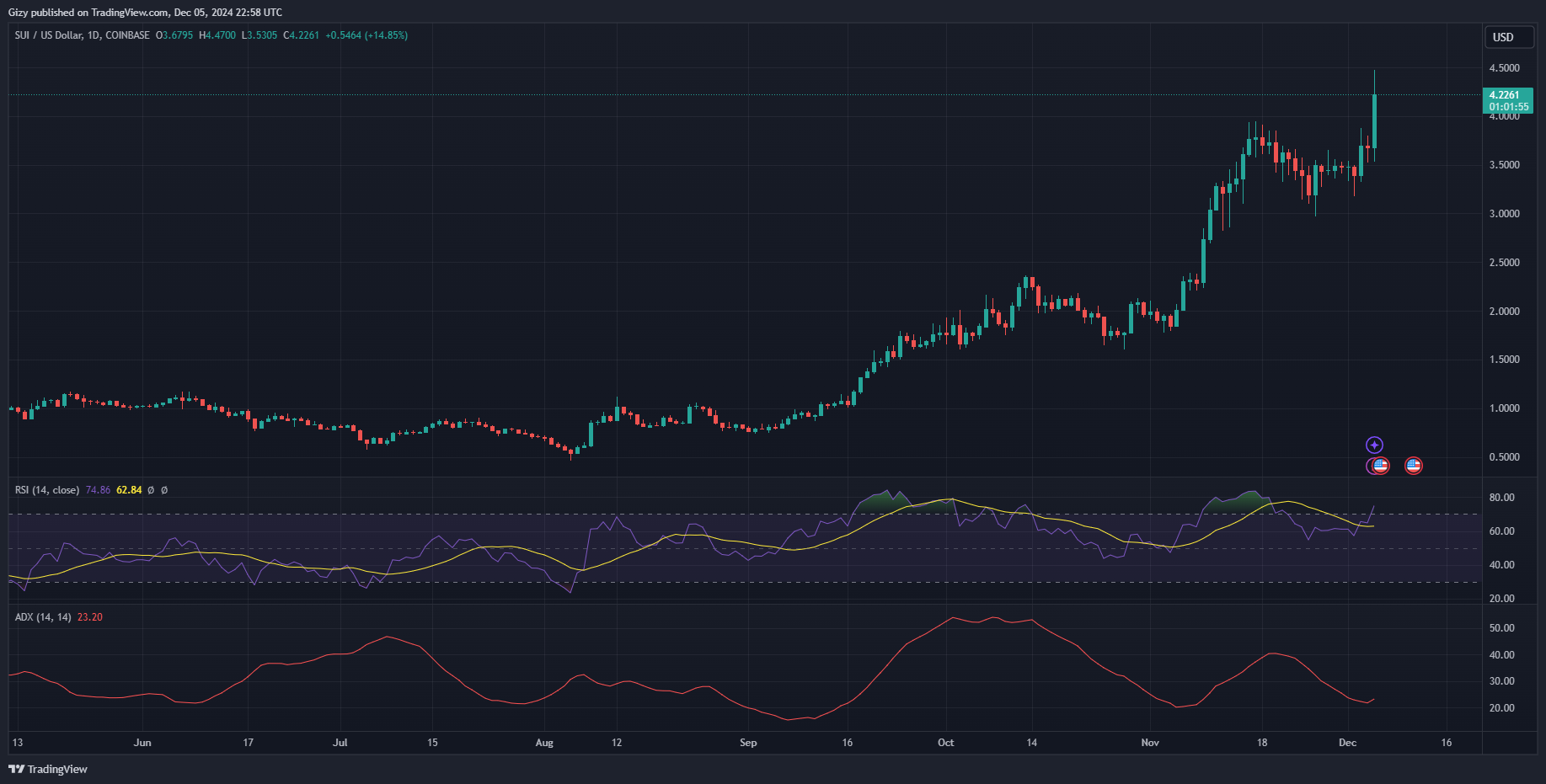
Task: Click the 60.00 RSI scale label
Action: (1501, 531)
